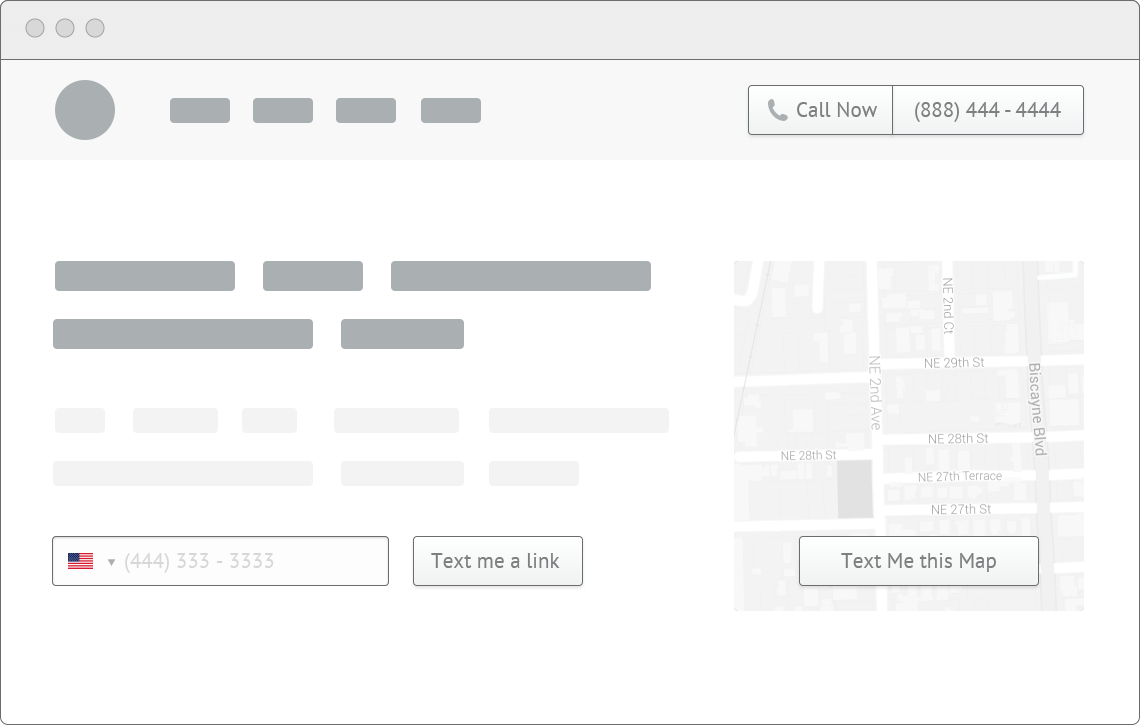Image resolution: width=1140 pixels, height=725 pixels.
Task: Click the green traffic light control
Action: tap(95, 28)
